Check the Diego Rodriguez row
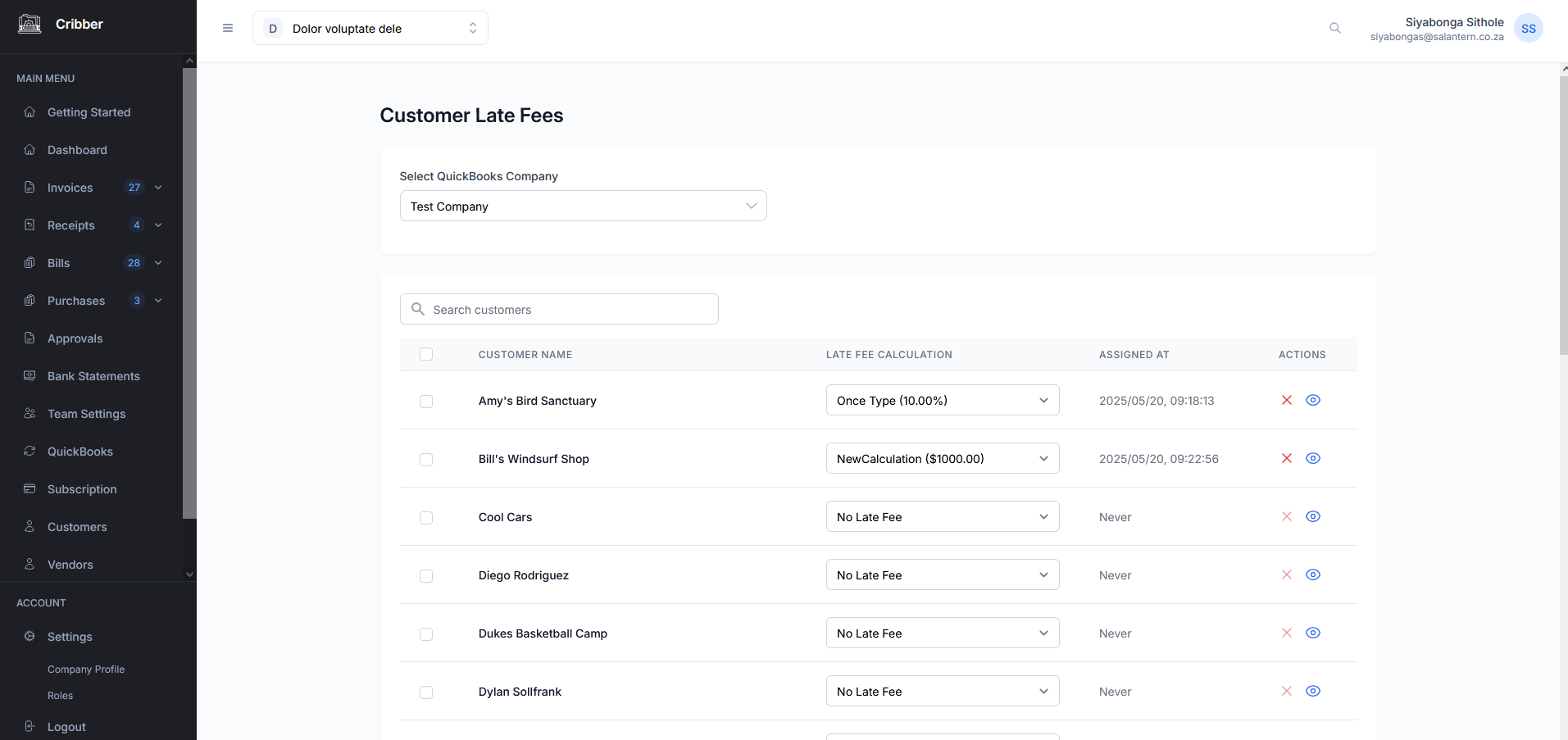Image resolution: width=1568 pixels, height=740 pixels. pos(426,576)
